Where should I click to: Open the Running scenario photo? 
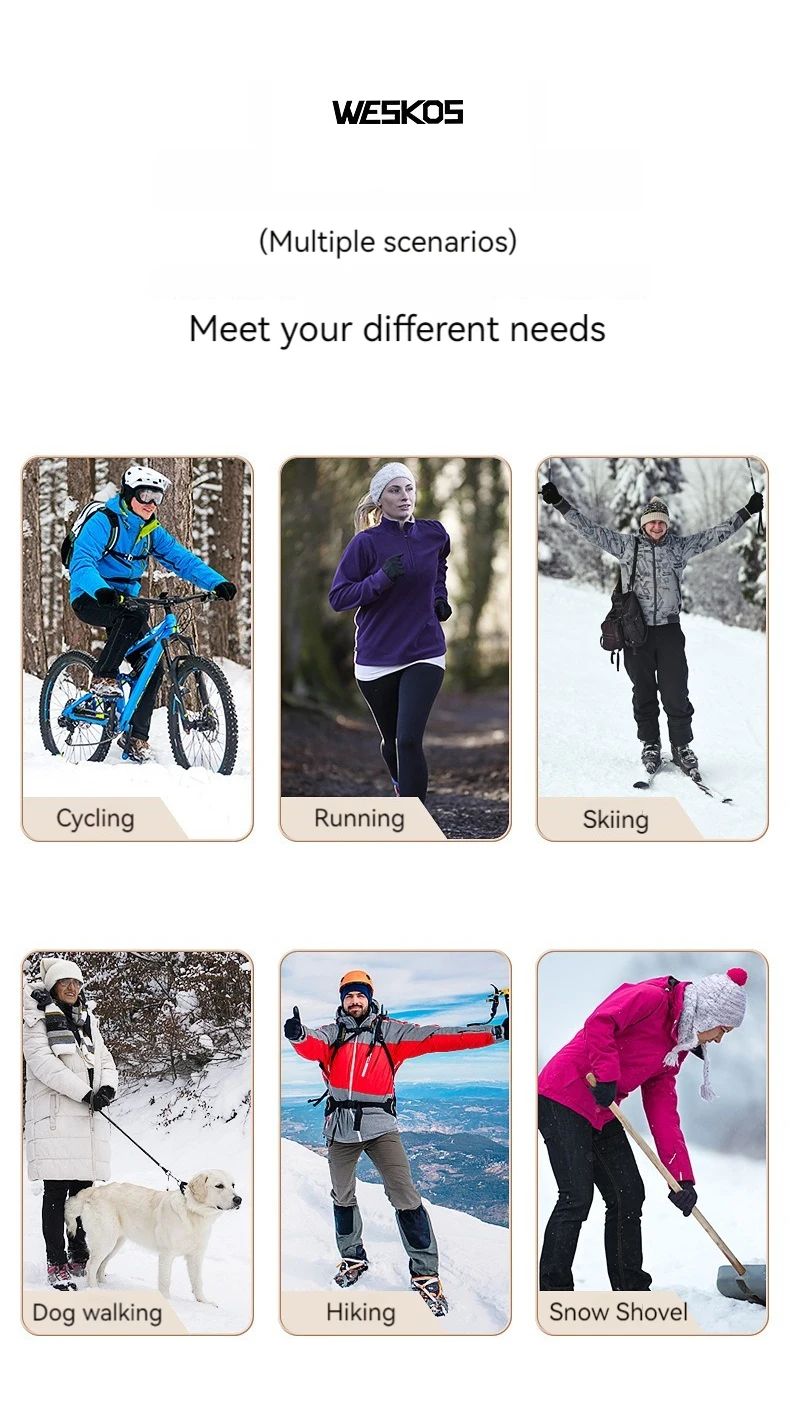point(395,648)
